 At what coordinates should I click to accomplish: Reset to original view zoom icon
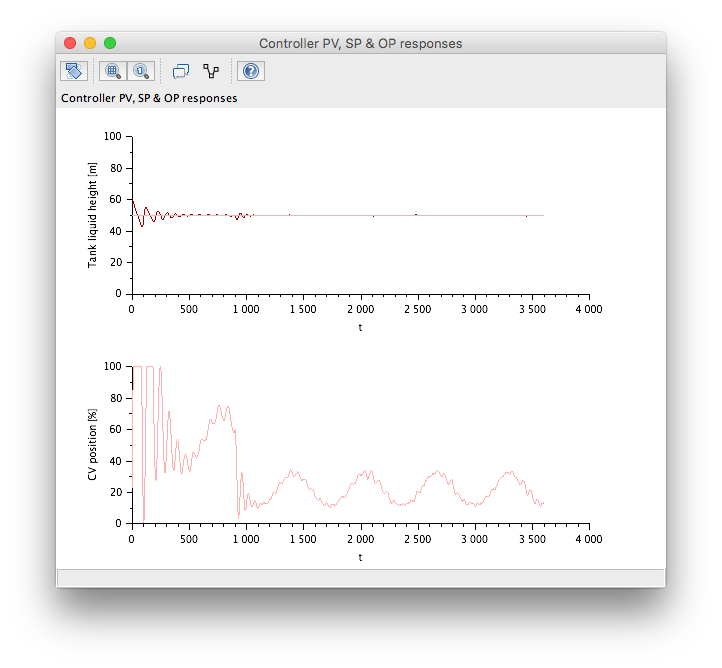(x=141, y=71)
